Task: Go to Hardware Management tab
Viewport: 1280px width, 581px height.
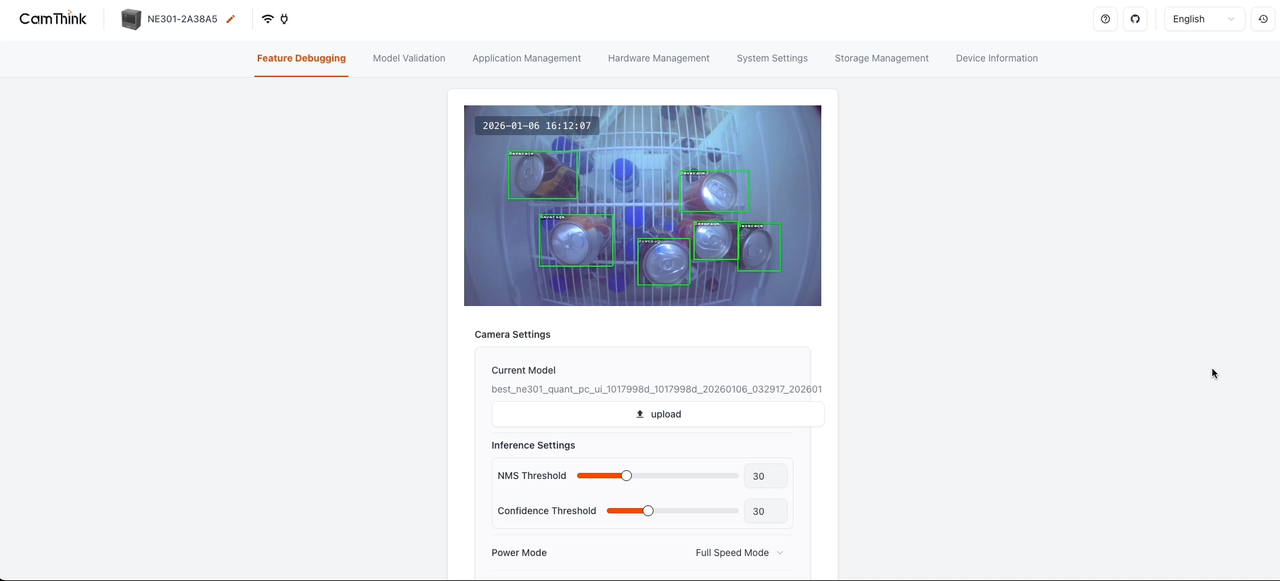Action: [658, 58]
